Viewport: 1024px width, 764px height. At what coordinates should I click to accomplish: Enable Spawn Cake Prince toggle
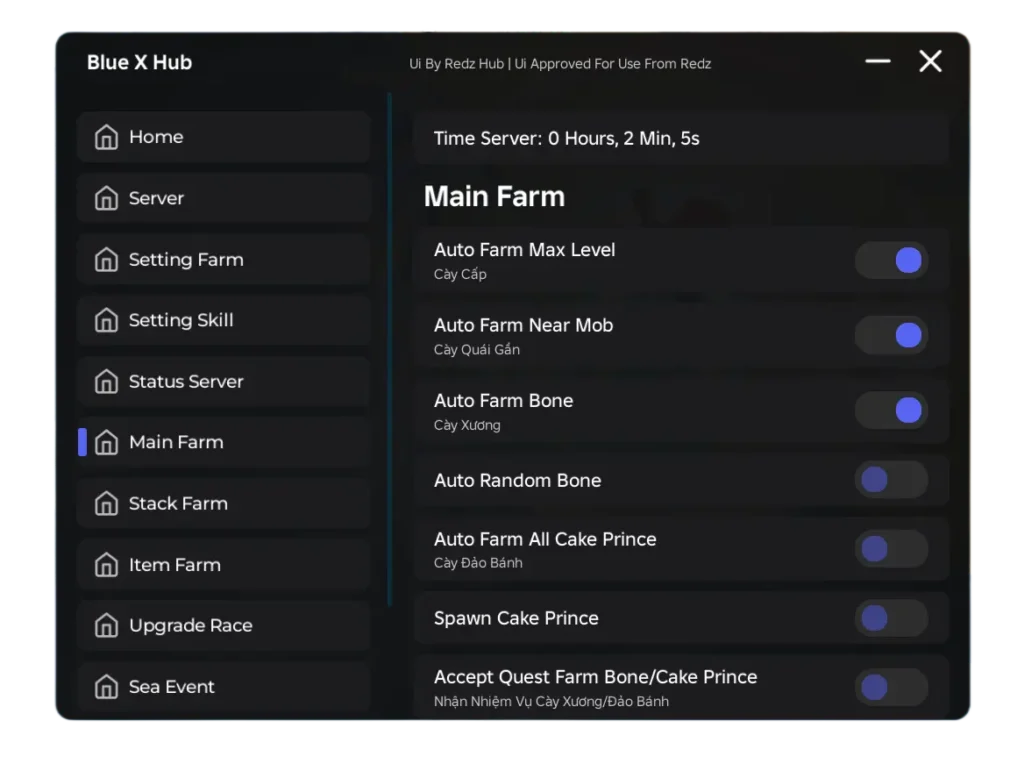[891, 618]
